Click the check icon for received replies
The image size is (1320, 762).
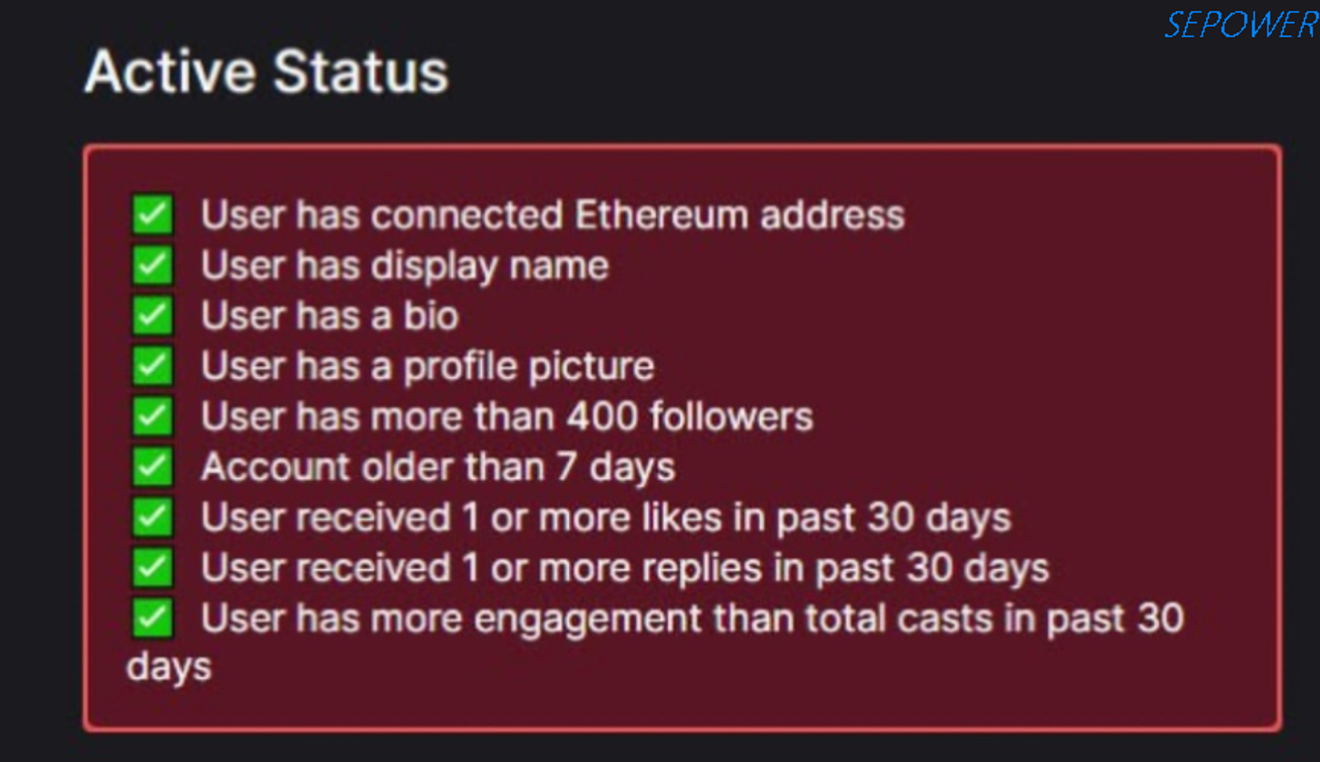point(152,568)
